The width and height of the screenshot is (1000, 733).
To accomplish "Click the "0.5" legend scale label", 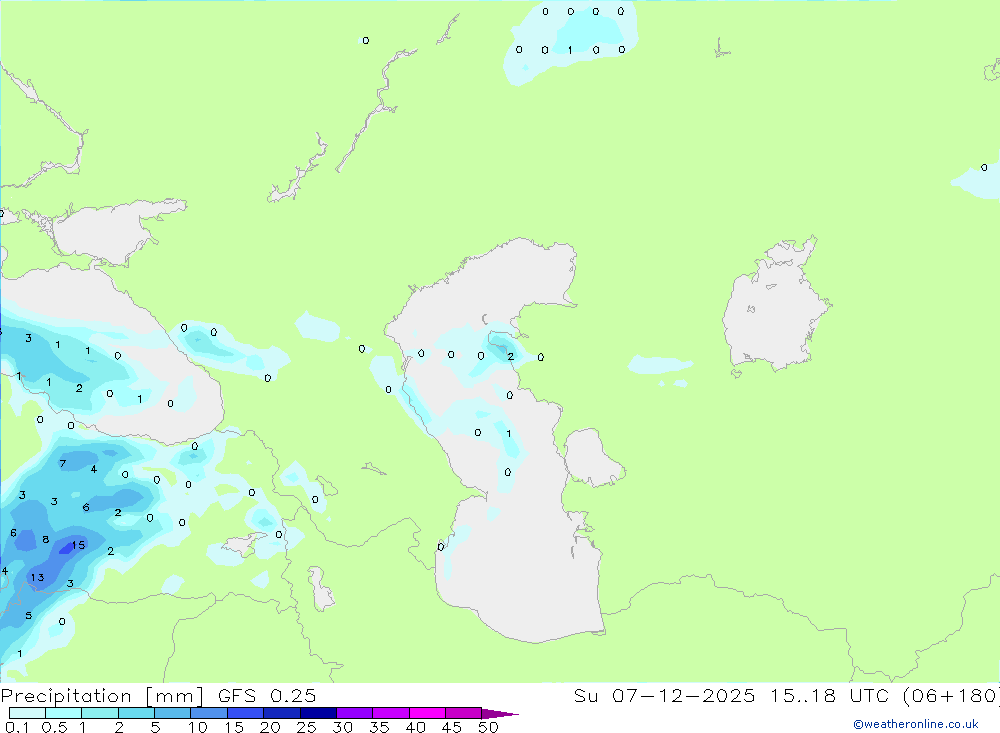I will pyautogui.click(x=54, y=727).
